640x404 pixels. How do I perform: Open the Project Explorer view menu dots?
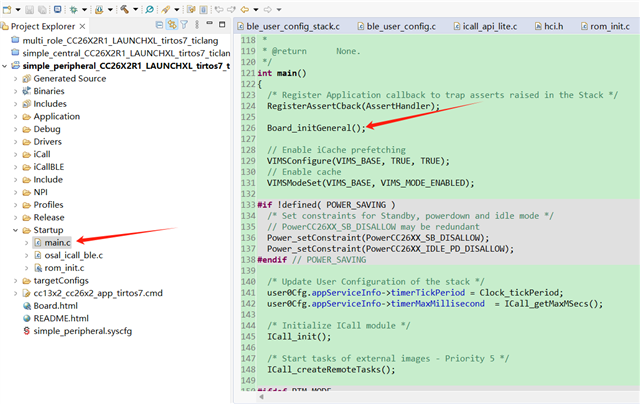[197, 25]
